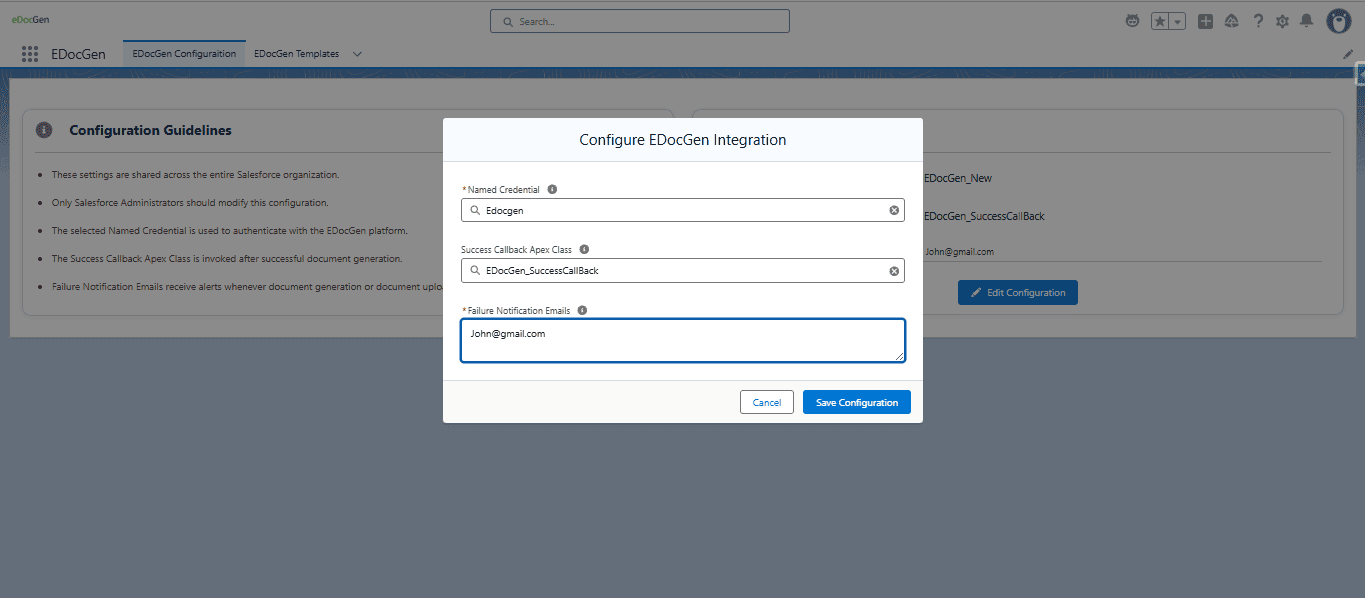This screenshot has width=1365, height=598.
Task: Open the App Launcher grid icon
Action: tap(30, 54)
